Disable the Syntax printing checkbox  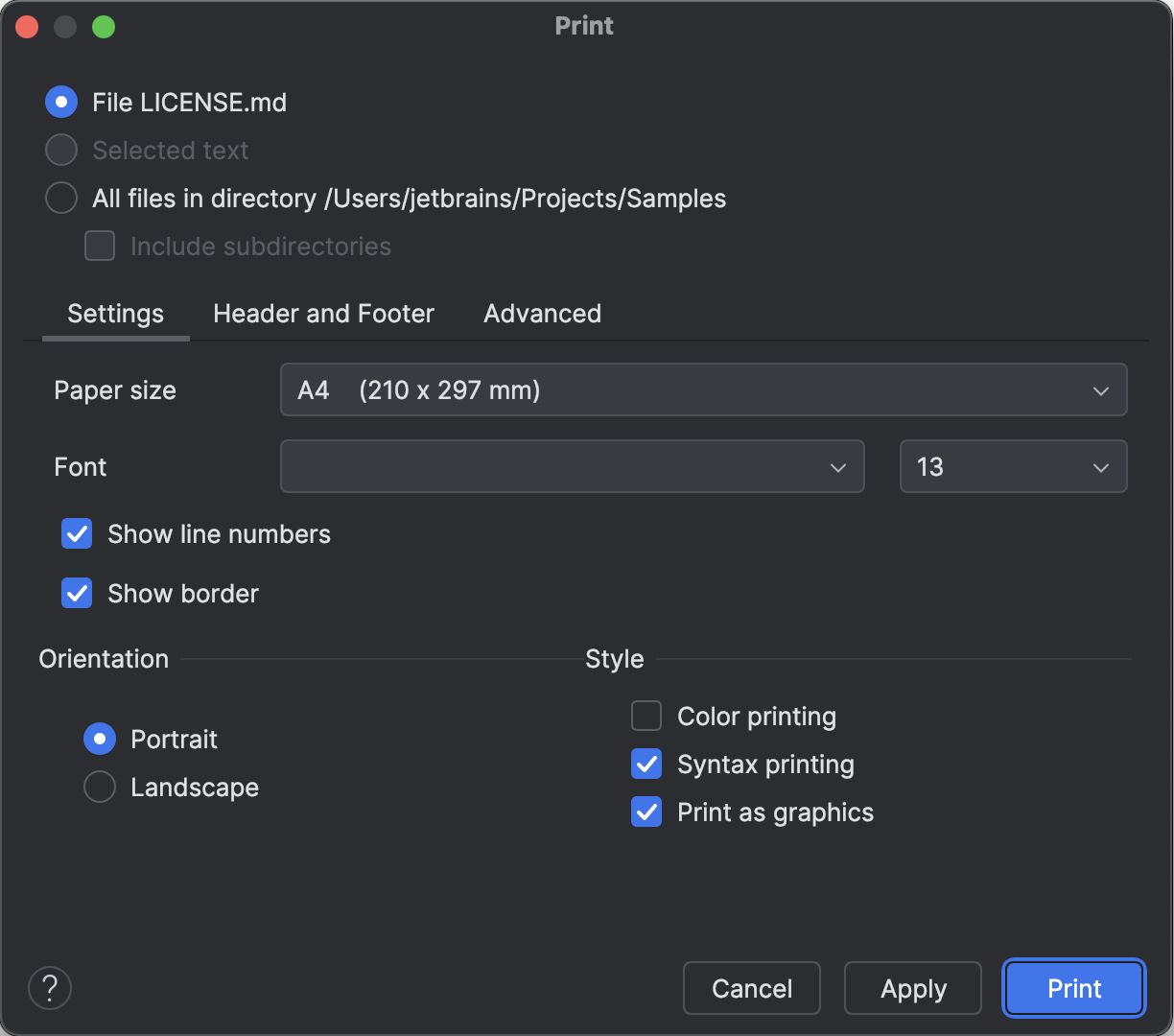click(x=646, y=765)
